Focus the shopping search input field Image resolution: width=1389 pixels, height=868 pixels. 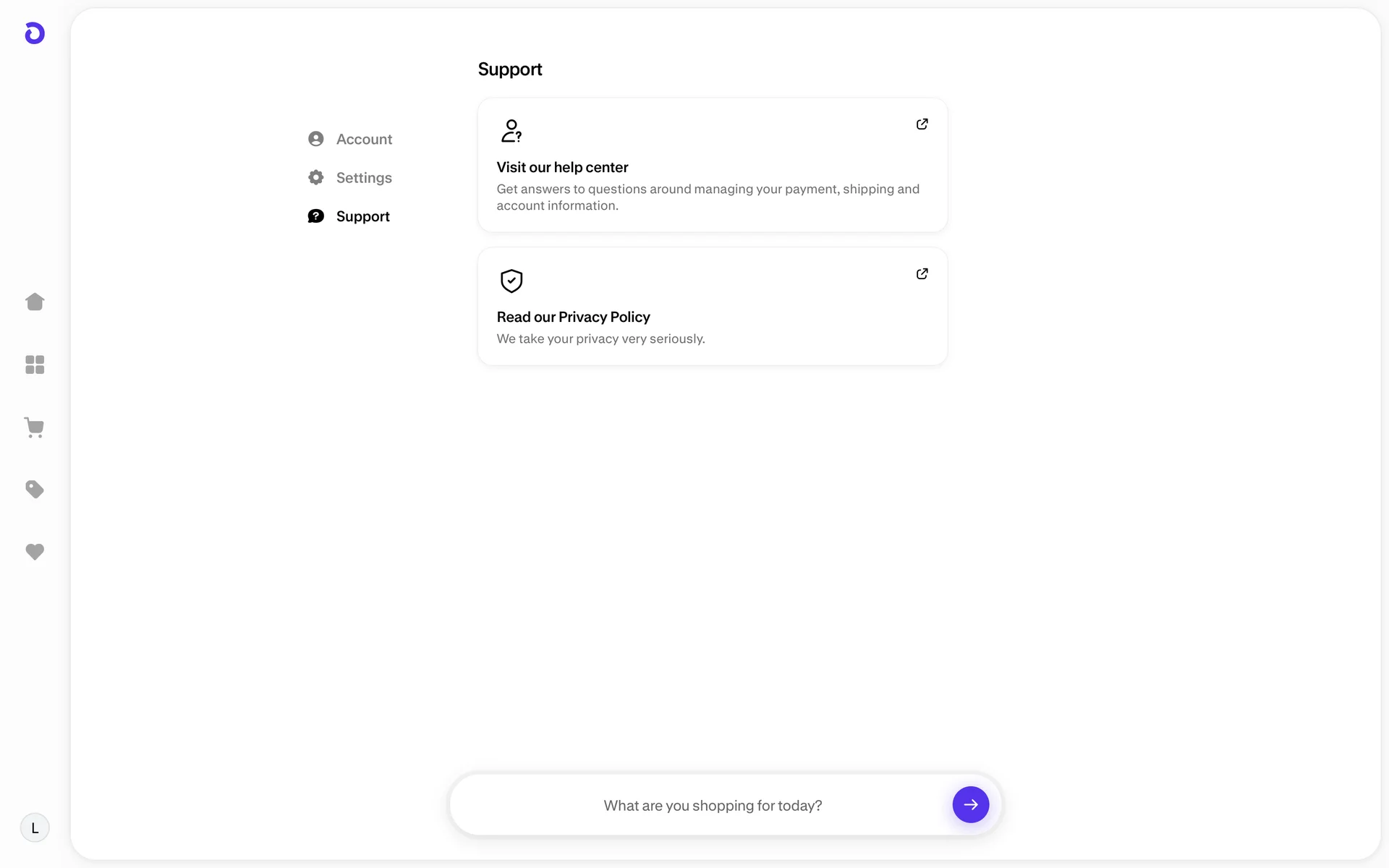[712, 805]
